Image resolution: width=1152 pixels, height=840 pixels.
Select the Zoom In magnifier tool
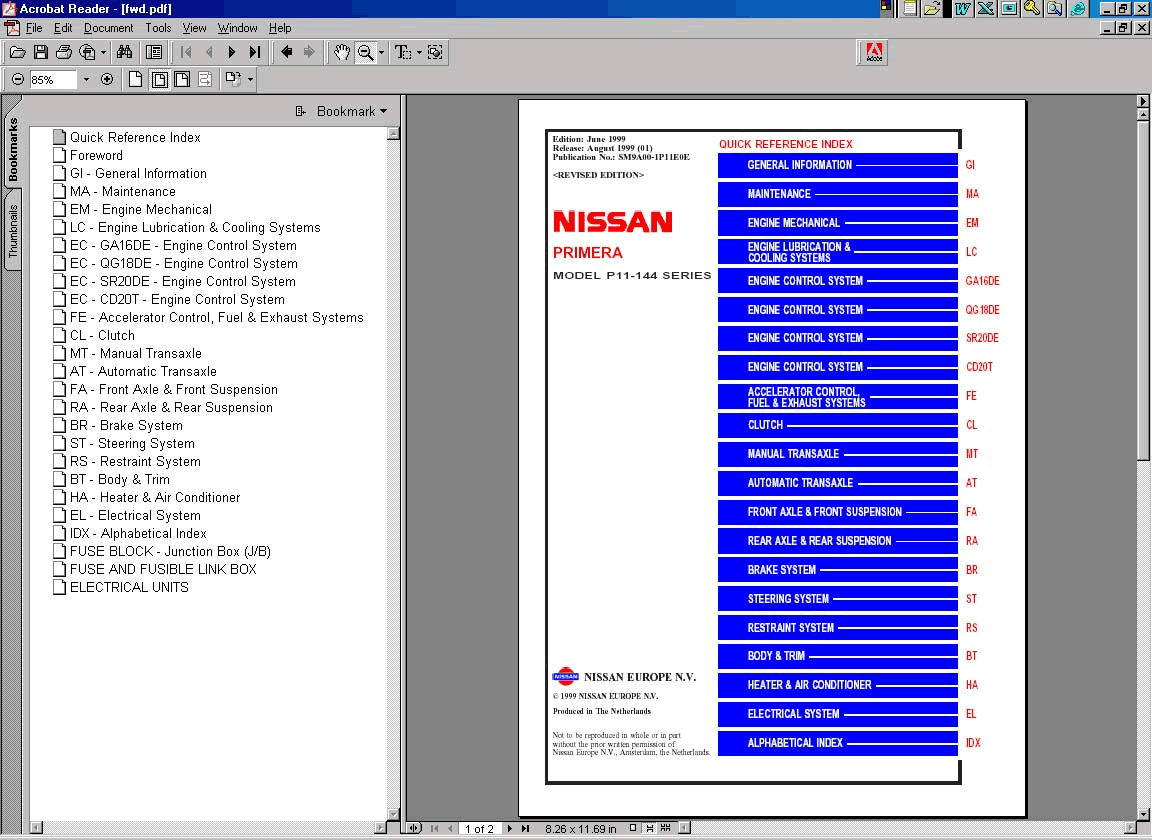point(365,52)
